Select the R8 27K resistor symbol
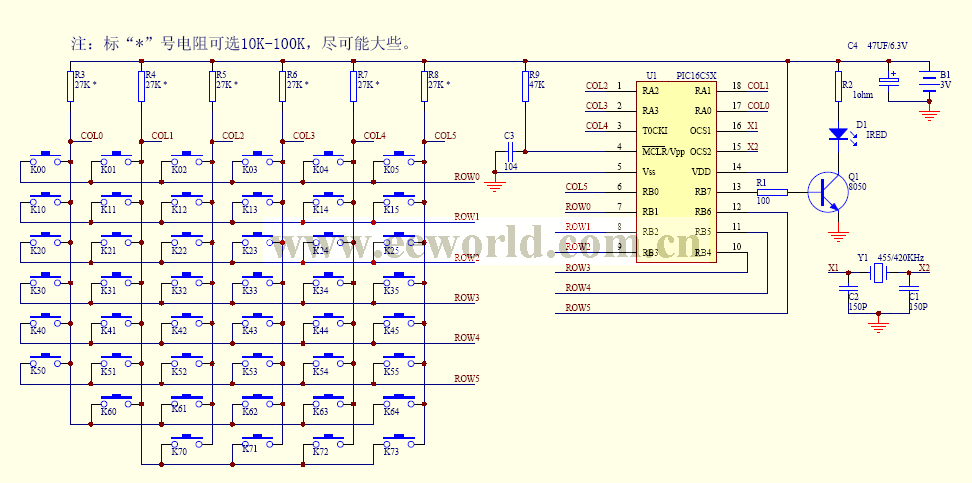This screenshot has width=972, height=483. (x=424, y=86)
